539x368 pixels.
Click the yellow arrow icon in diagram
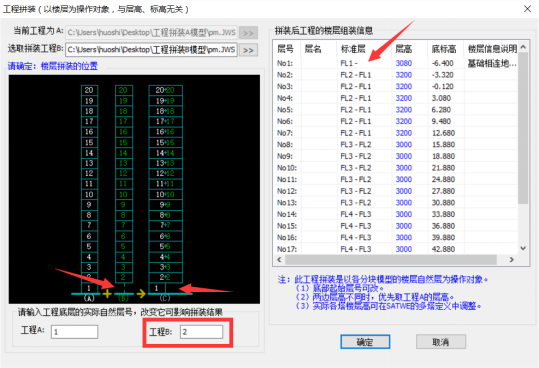pos(141,294)
